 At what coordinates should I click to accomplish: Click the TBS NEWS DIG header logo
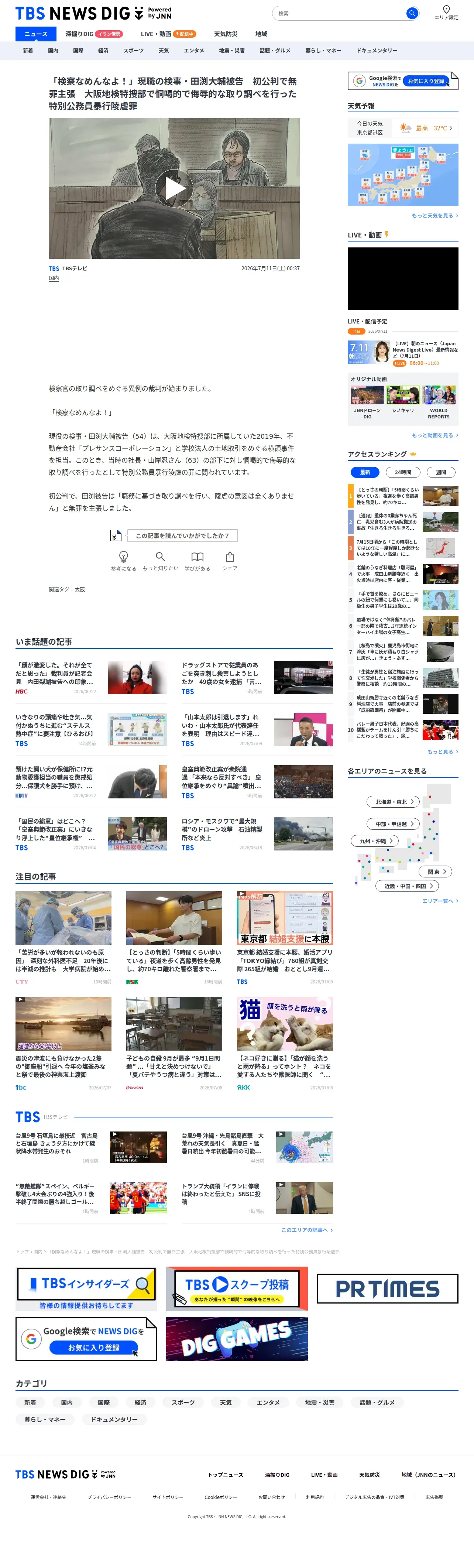(94, 13)
